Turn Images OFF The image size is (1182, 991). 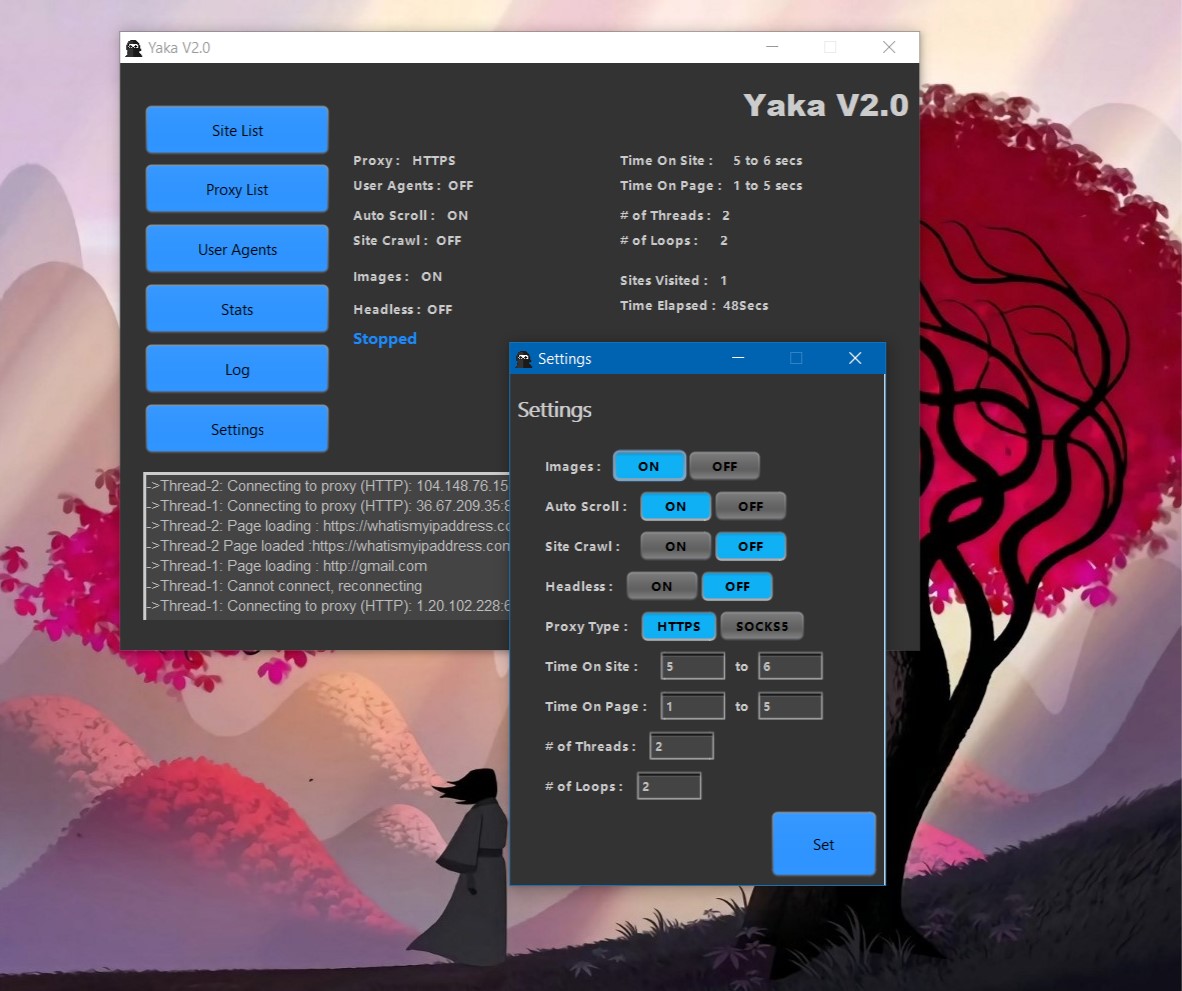click(x=724, y=465)
